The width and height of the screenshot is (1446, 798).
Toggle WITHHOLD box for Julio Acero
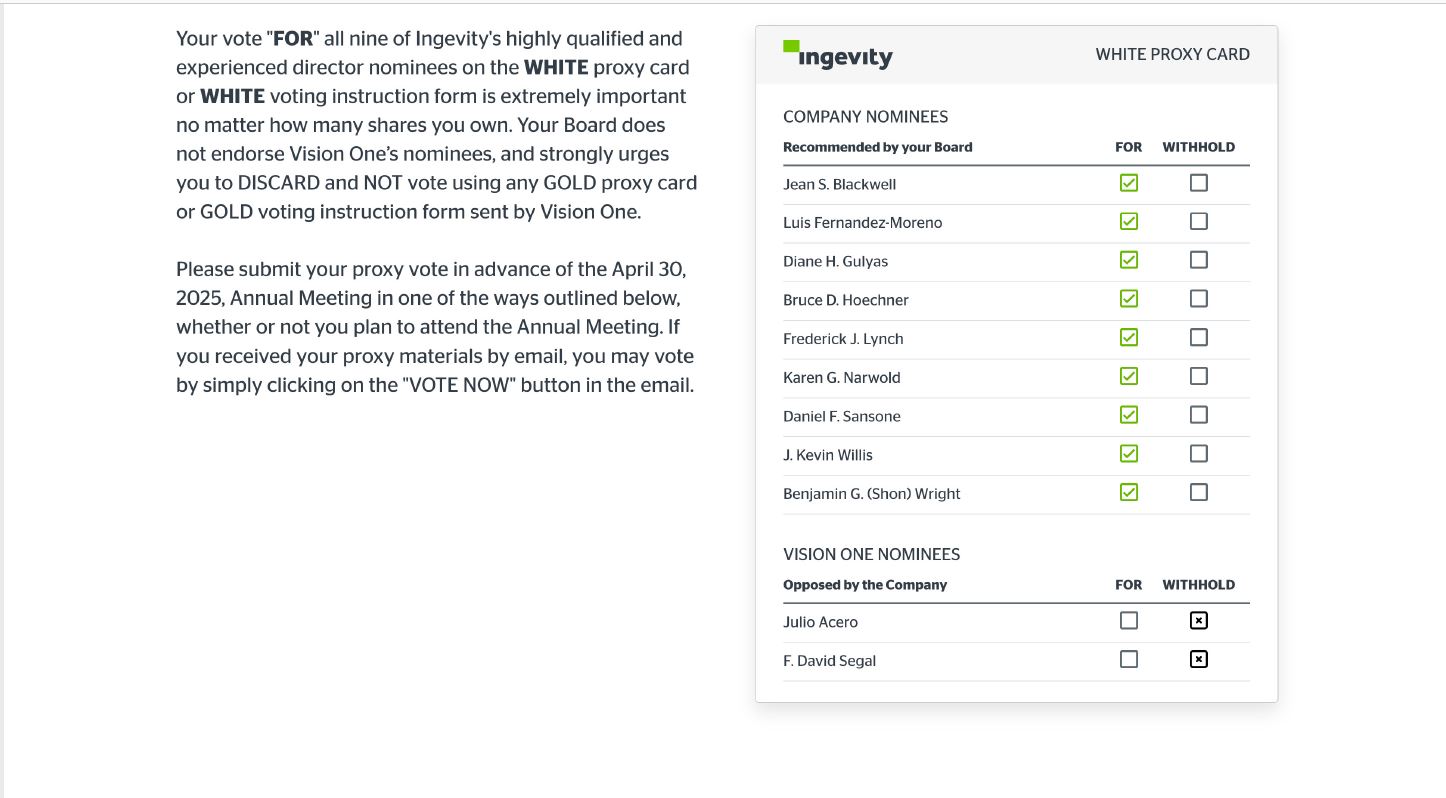(x=1199, y=621)
